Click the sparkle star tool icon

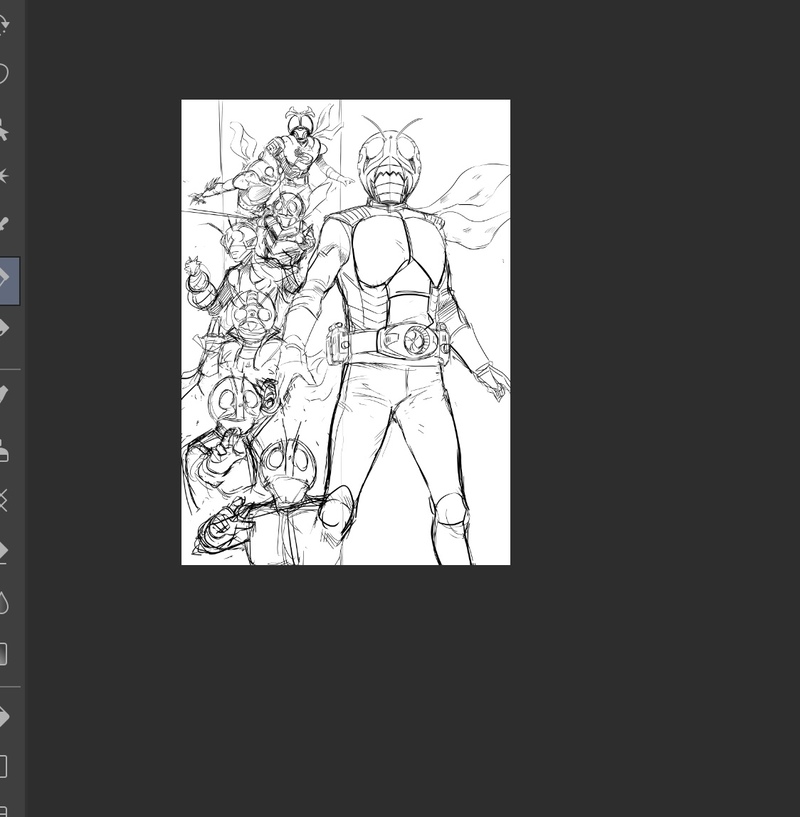point(3,176)
